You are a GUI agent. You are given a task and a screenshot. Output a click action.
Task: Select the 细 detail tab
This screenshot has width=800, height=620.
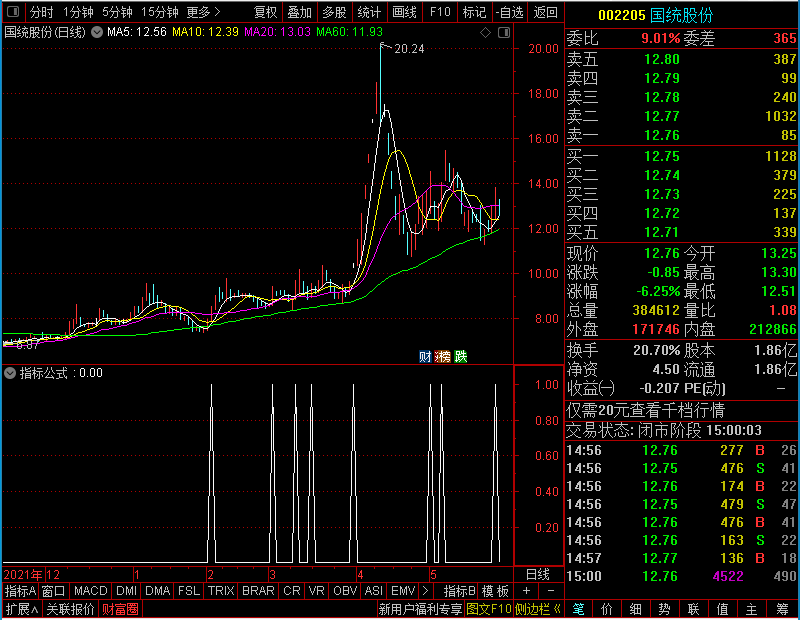point(636,609)
